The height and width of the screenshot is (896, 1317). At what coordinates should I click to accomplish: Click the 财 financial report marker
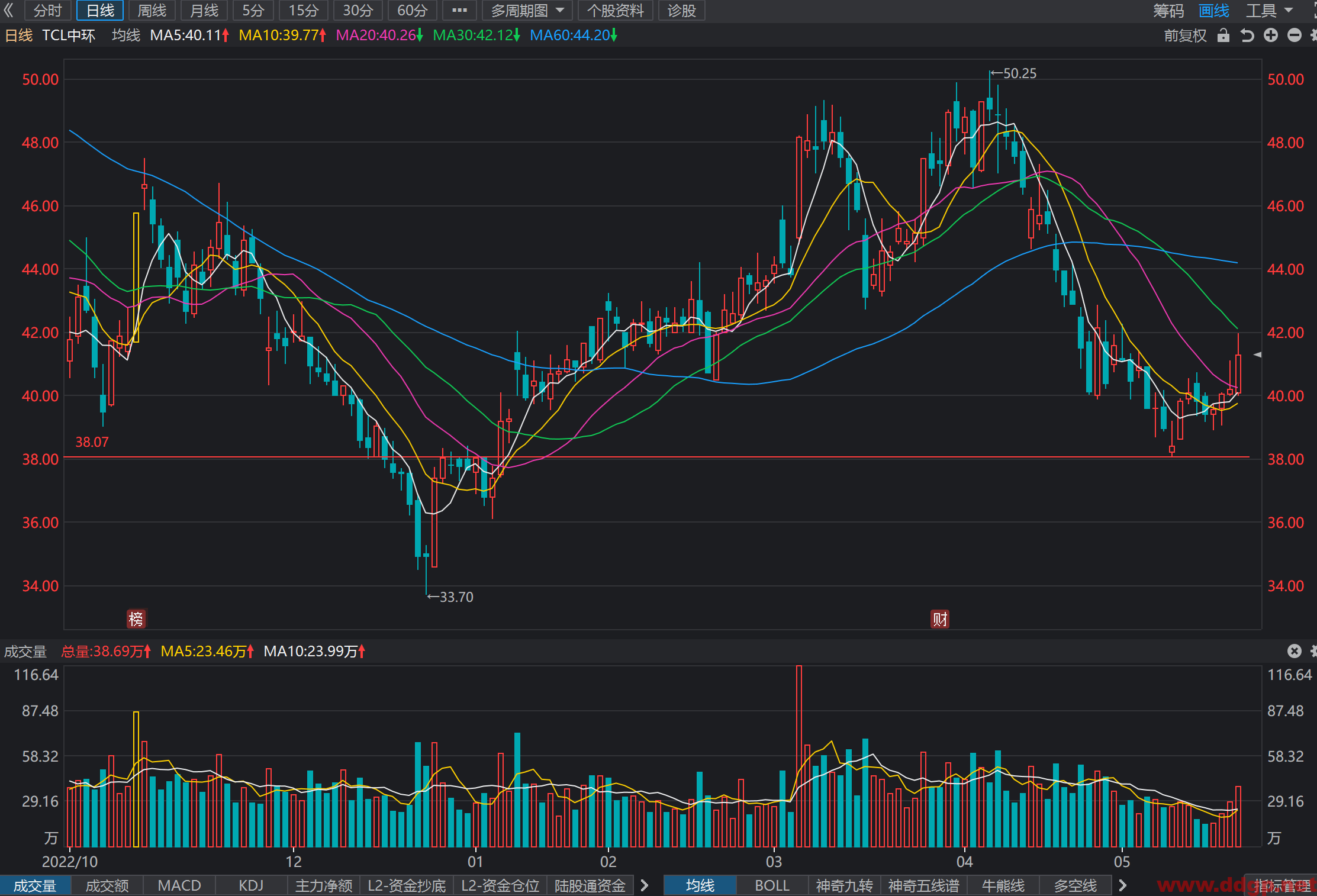(x=940, y=619)
